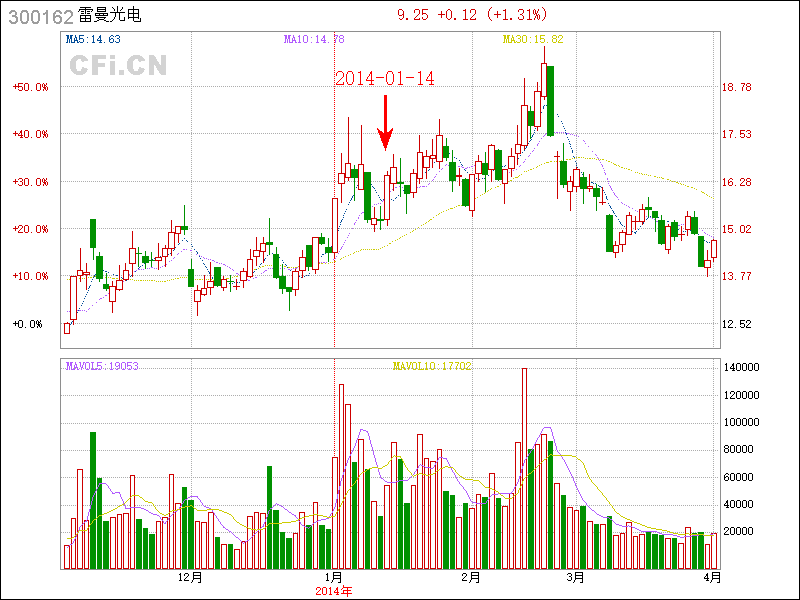The height and width of the screenshot is (600, 800).
Task: Click the 3月 label on time axis
Action: [x=575, y=578]
